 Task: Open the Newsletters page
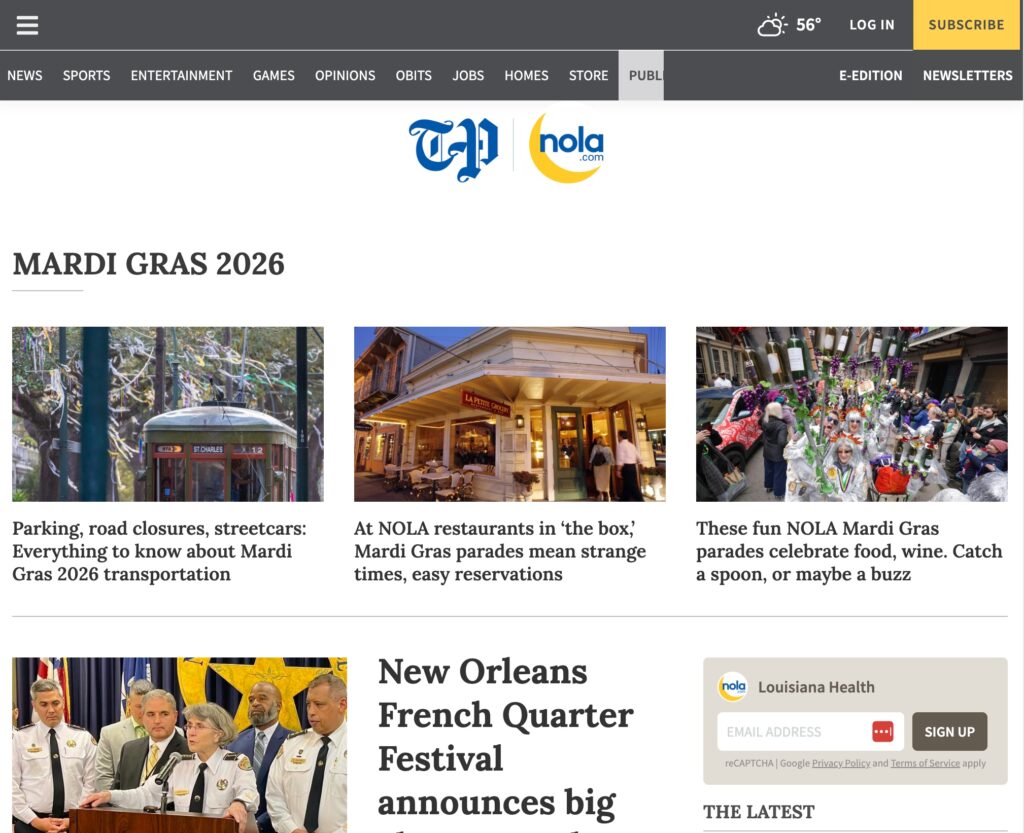point(967,75)
